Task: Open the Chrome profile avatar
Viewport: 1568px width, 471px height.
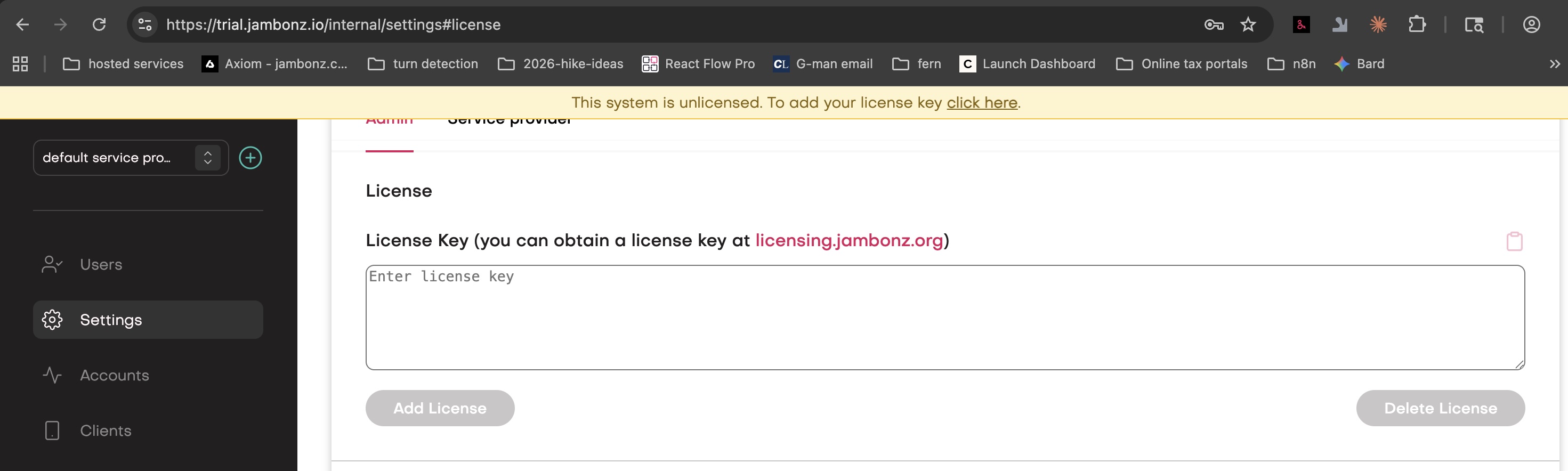Action: [x=1532, y=25]
